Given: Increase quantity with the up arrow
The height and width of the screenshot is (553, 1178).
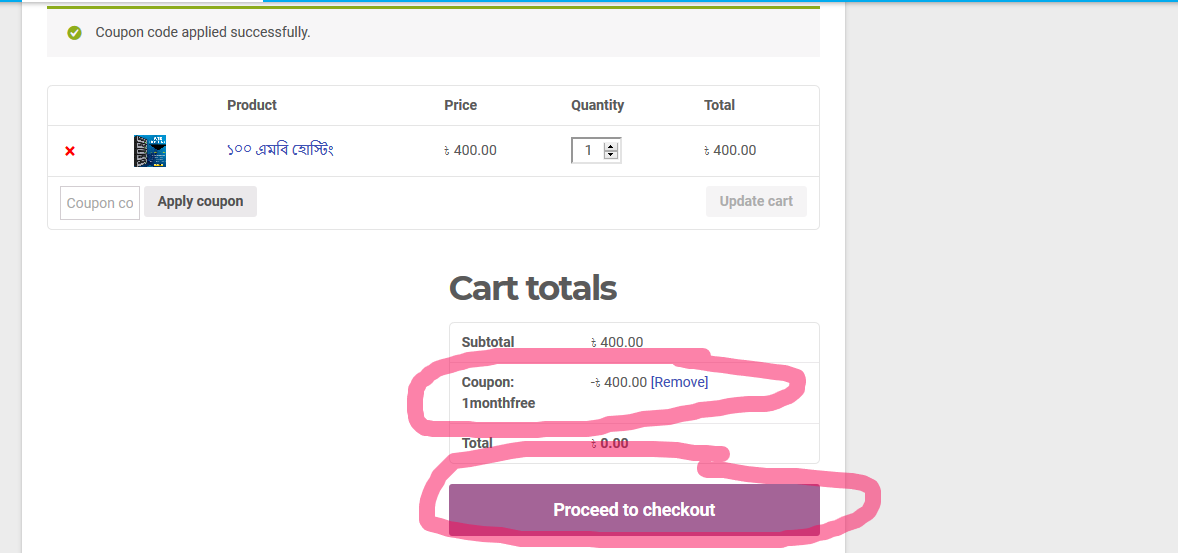Looking at the screenshot, I should pyautogui.click(x=612, y=146).
